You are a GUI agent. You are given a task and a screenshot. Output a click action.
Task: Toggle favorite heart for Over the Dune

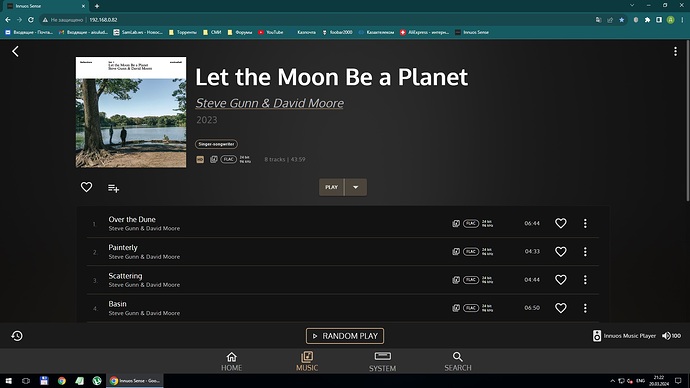click(560, 223)
